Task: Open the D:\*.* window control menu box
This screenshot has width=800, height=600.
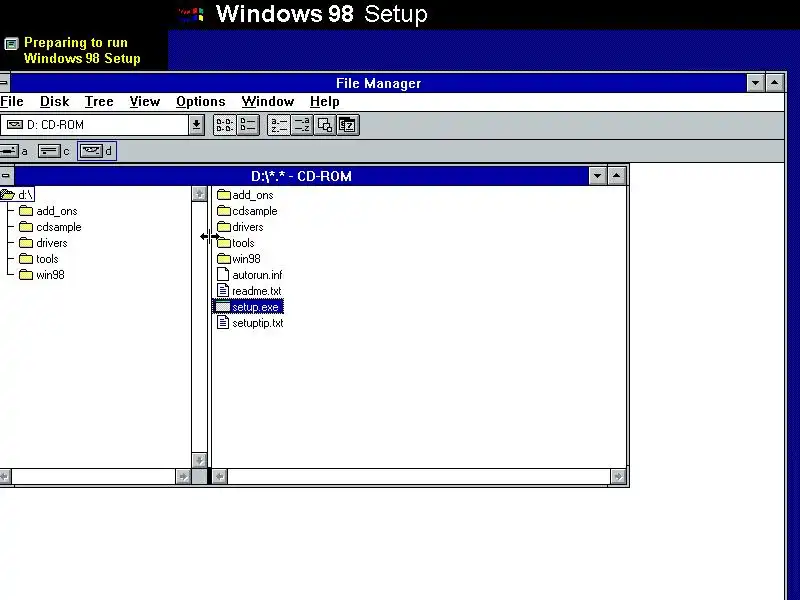Action: coord(6,176)
